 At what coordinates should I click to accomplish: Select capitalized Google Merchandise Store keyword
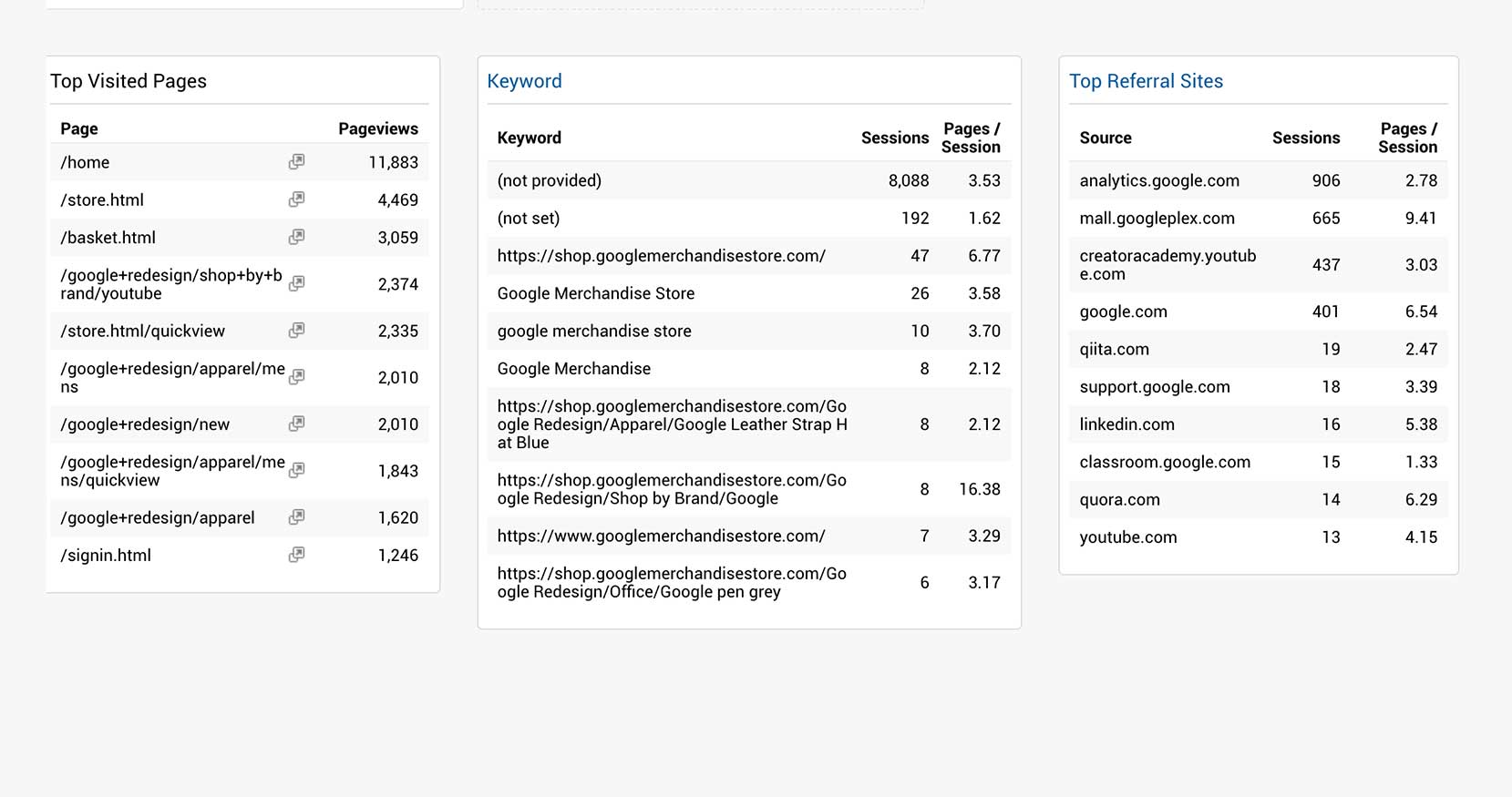point(596,293)
